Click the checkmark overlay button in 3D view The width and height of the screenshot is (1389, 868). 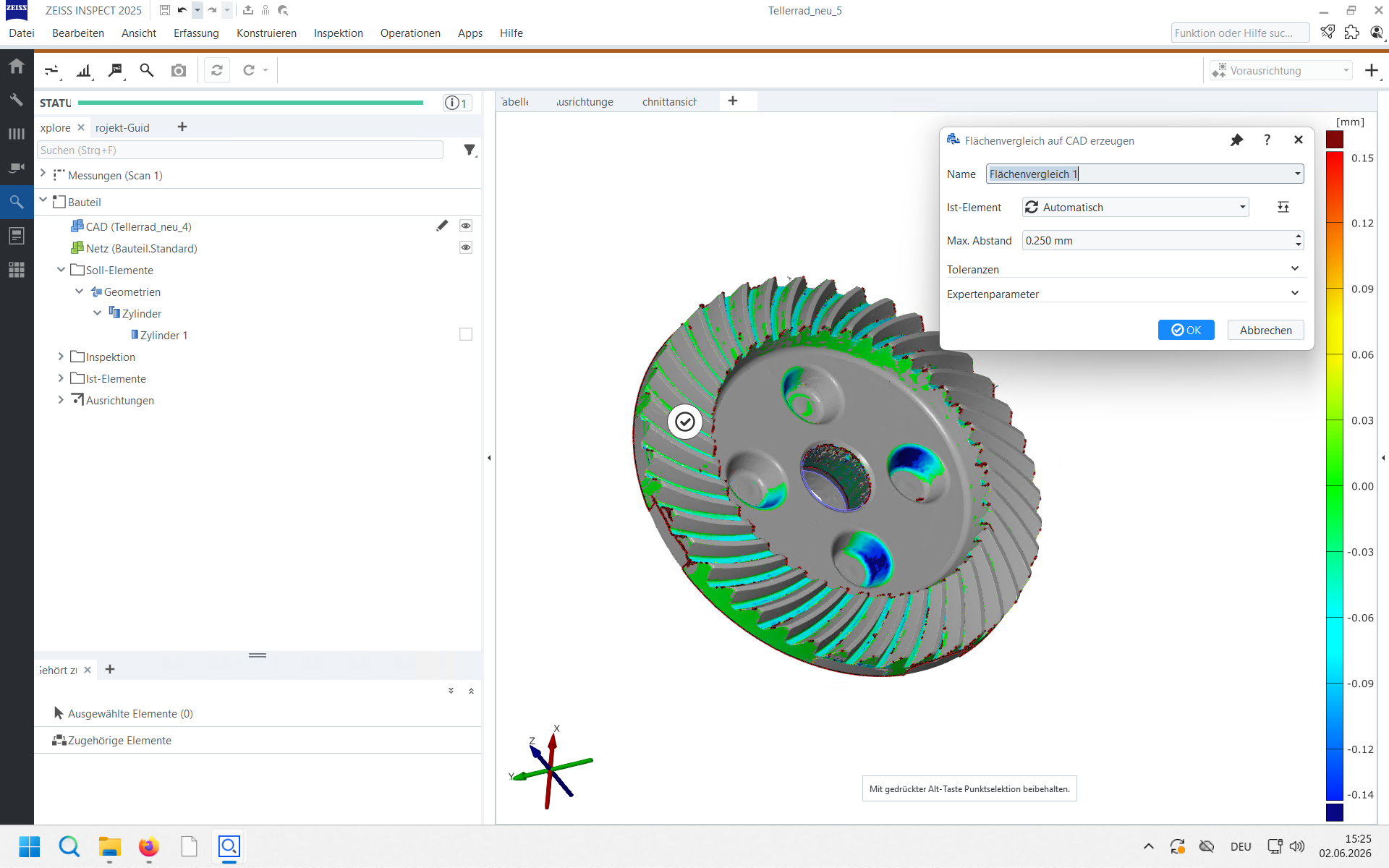point(684,422)
